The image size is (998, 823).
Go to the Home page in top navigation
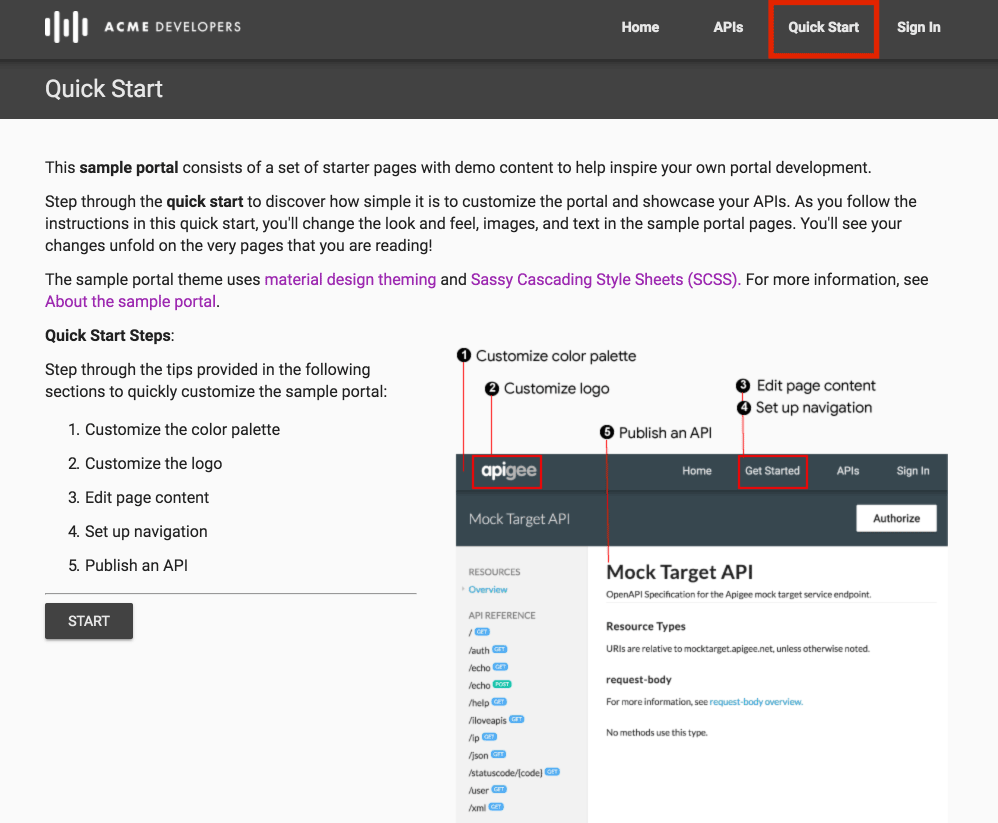point(640,27)
